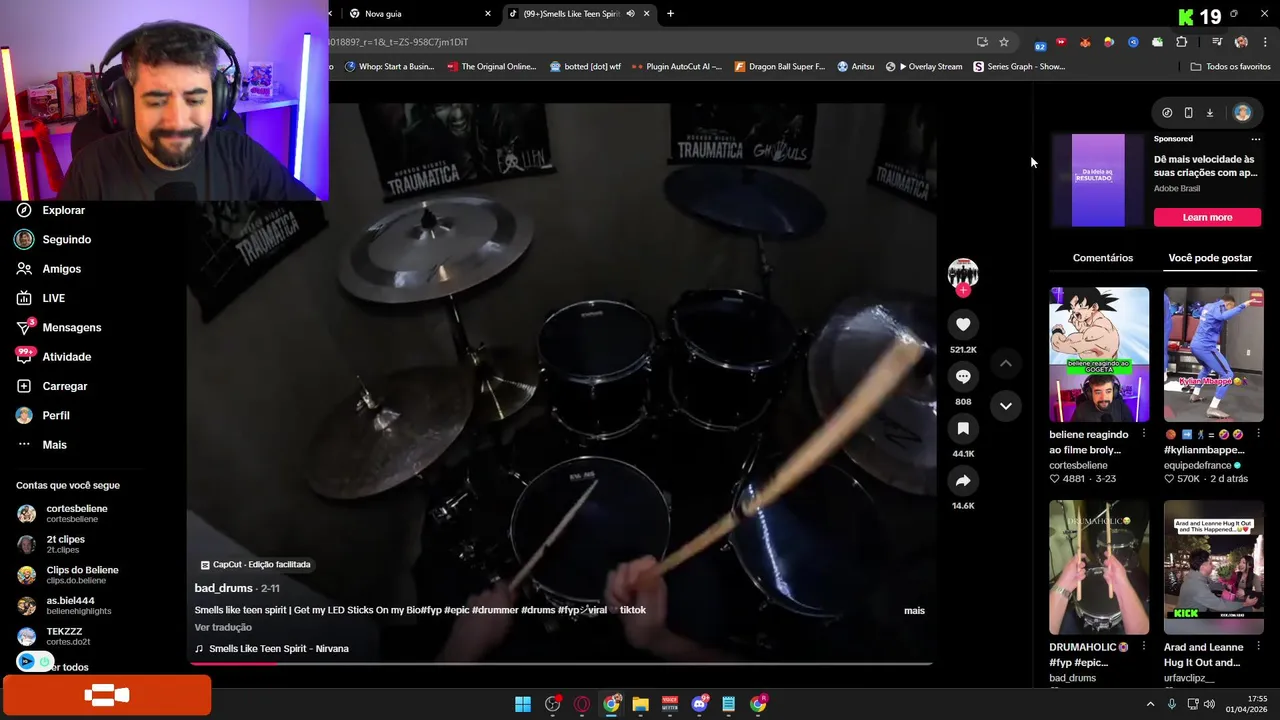Follow bad_drums via the red plus badge
Screen dimensions: 1280x720
click(963, 291)
